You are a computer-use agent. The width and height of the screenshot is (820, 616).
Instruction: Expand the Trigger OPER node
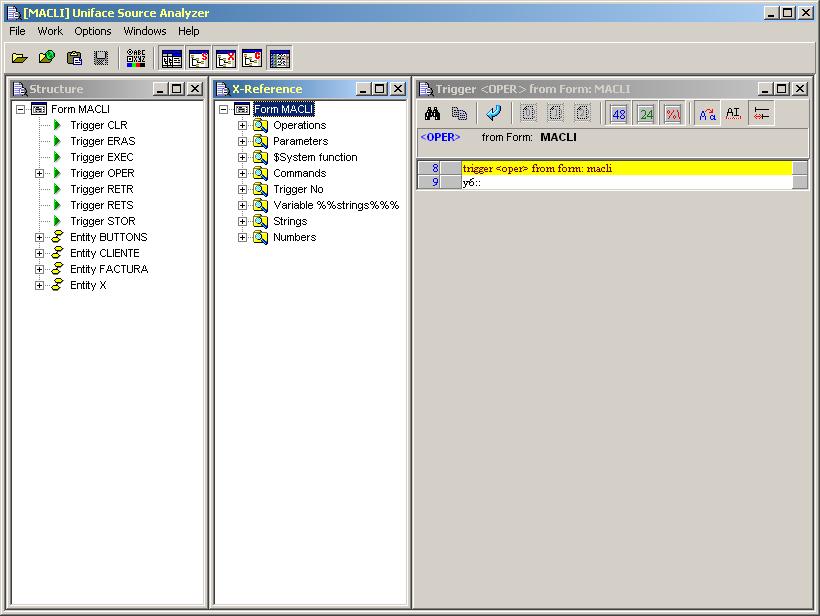coord(39,173)
